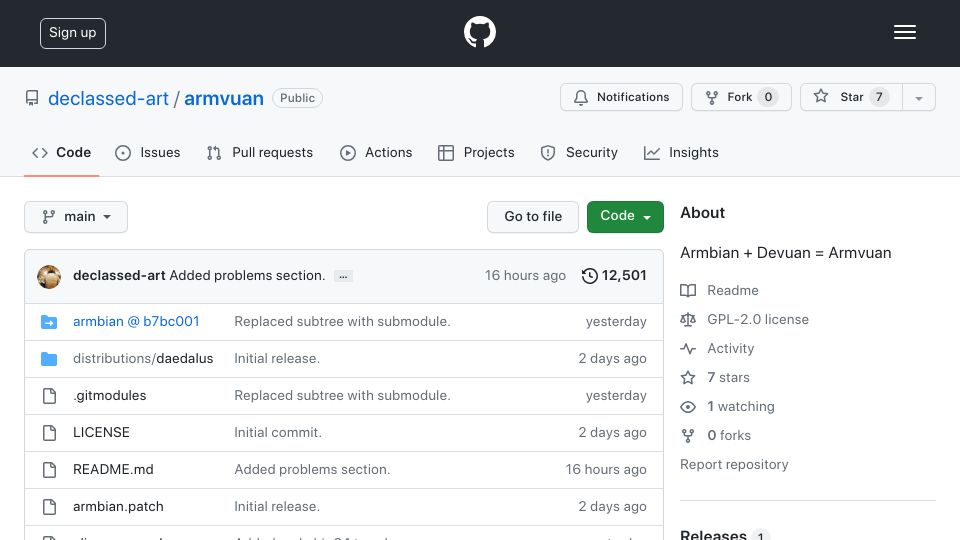Click the Notifications button
This screenshot has width=960, height=540.
[621, 97]
